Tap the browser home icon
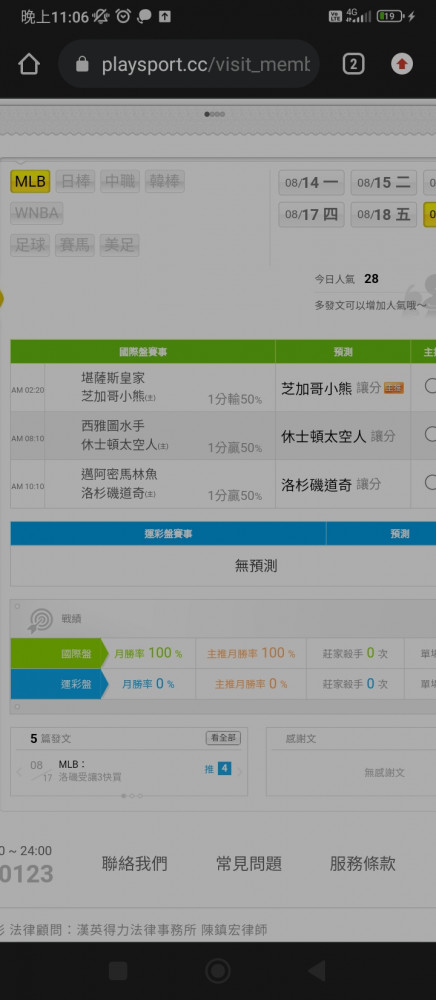436x1000 pixels. click(29, 64)
